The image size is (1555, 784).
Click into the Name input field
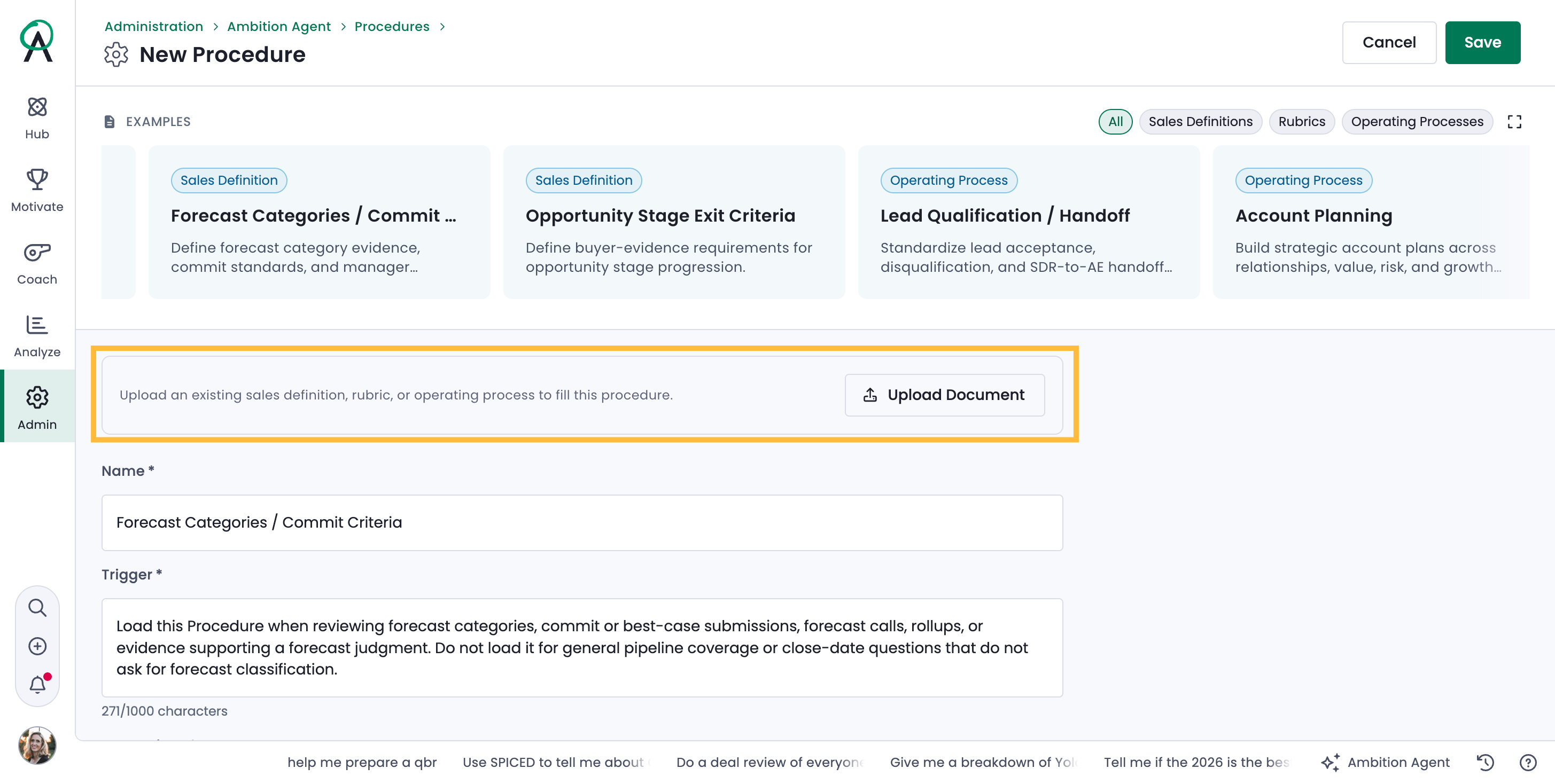tap(582, 523)
